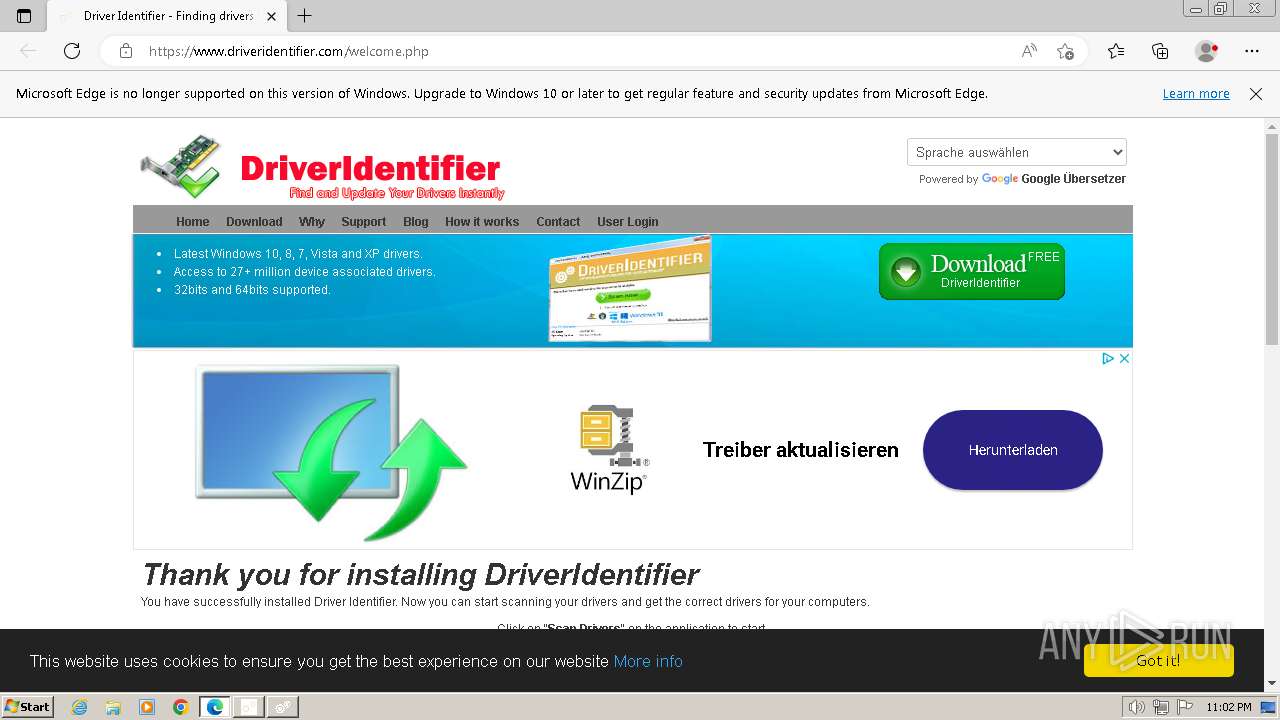Click the DriverIdentifier logo
1280x720 pixels.
(323, 168)
